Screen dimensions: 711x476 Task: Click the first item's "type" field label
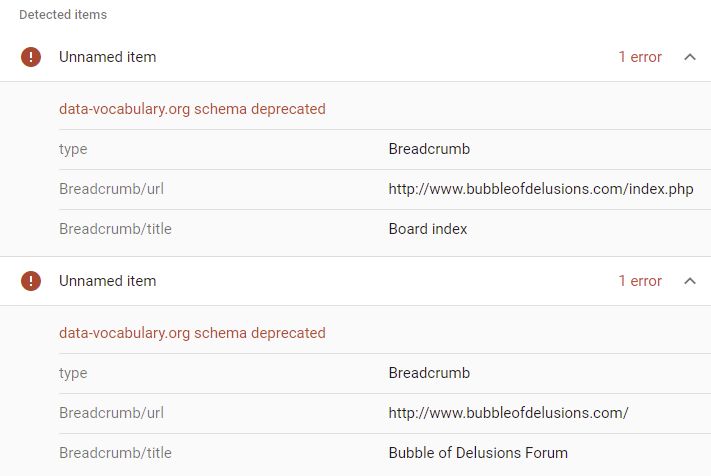(73, 149)
